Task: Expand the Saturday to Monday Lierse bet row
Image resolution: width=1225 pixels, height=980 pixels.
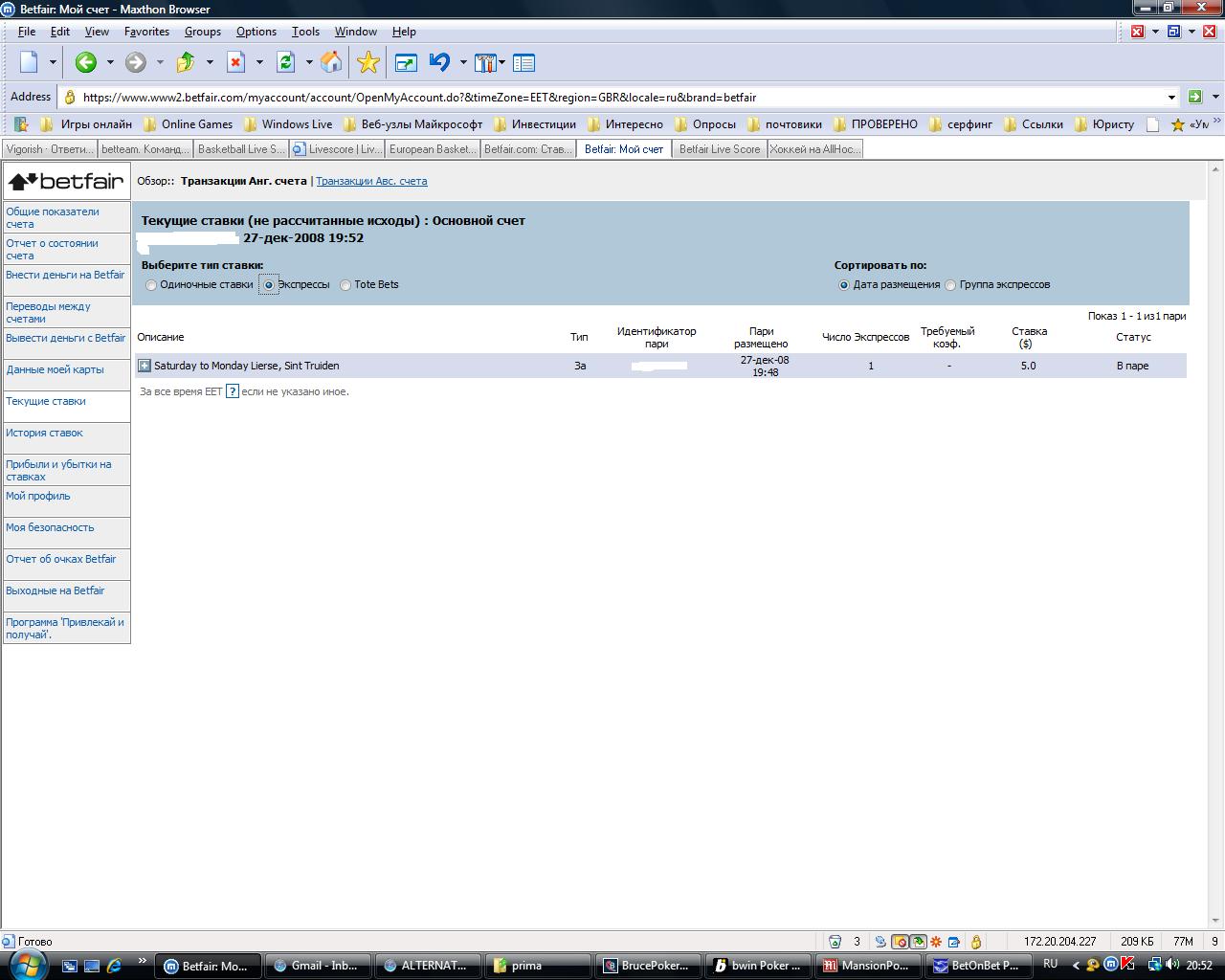Action: (x=145, y=366)
